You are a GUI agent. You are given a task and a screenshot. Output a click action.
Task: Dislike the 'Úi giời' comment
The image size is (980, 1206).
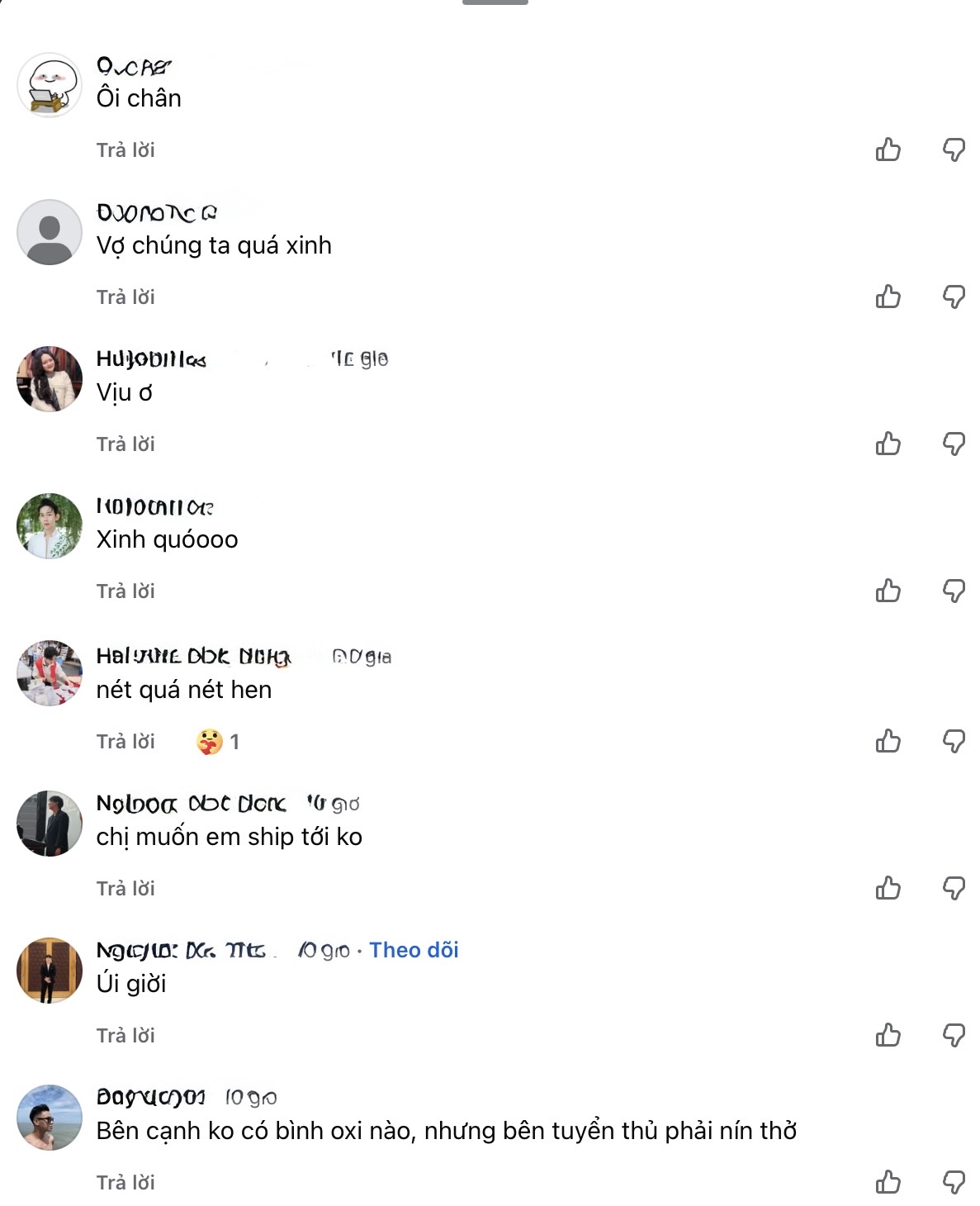click(954, 1035)
